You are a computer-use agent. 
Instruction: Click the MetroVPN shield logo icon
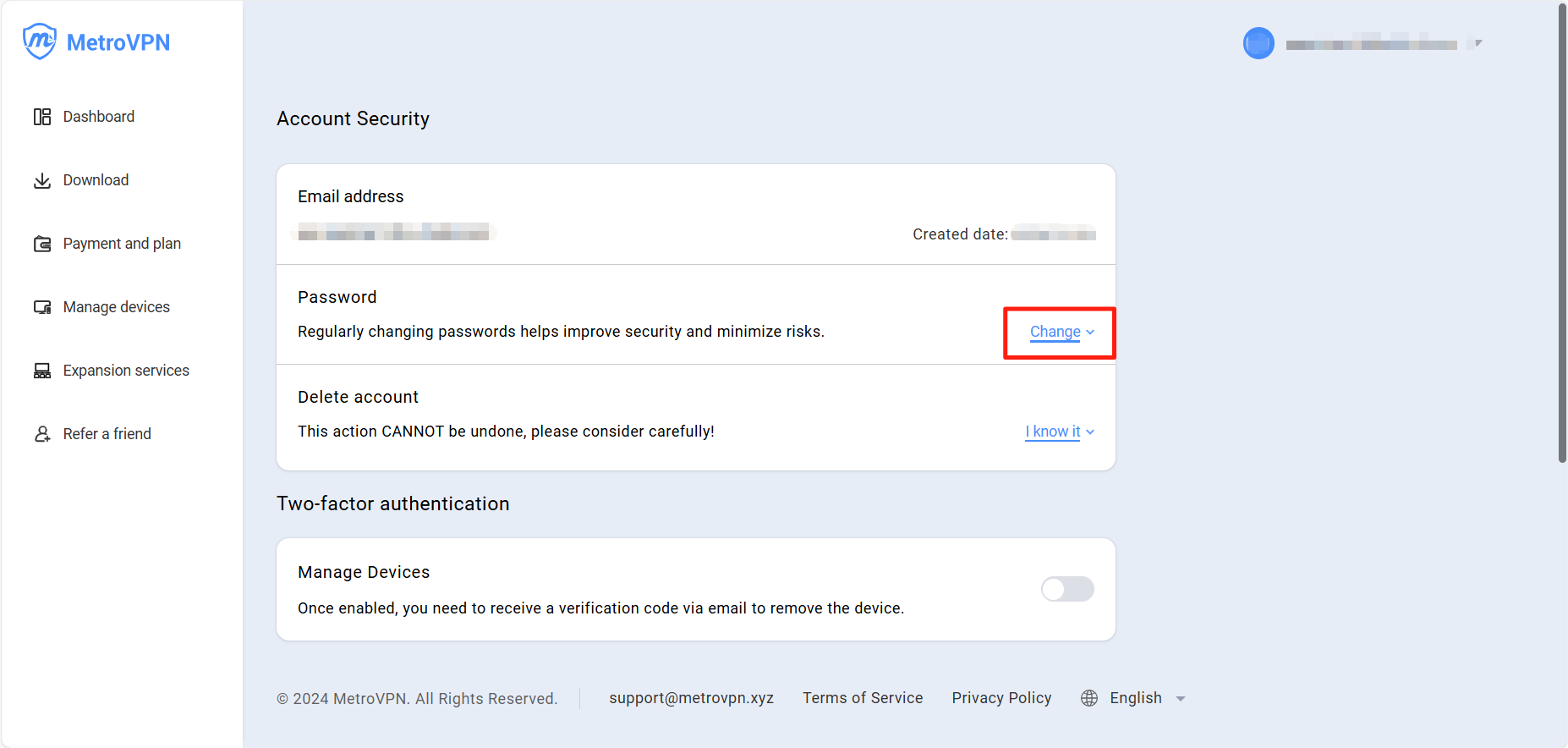pyautogui.click(x=40, y=41)
